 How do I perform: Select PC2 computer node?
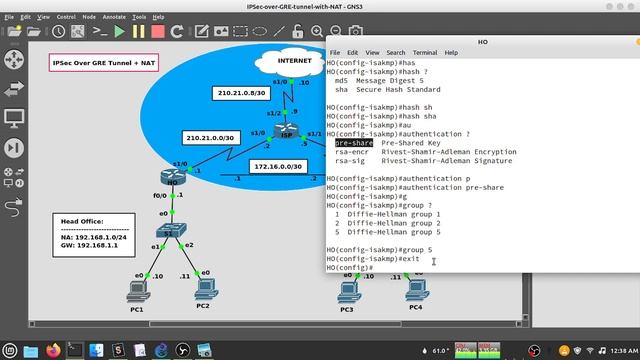tap(206, 289)
